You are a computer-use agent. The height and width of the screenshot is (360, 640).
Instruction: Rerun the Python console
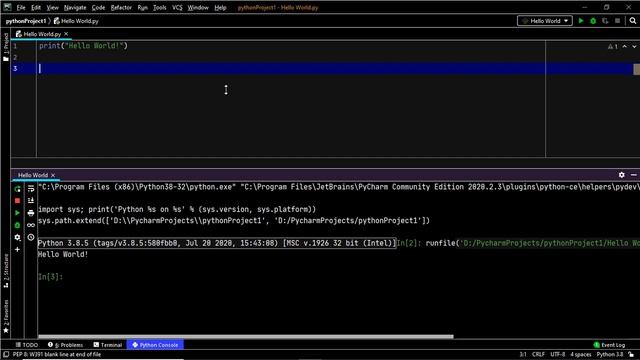pos(17,189)
